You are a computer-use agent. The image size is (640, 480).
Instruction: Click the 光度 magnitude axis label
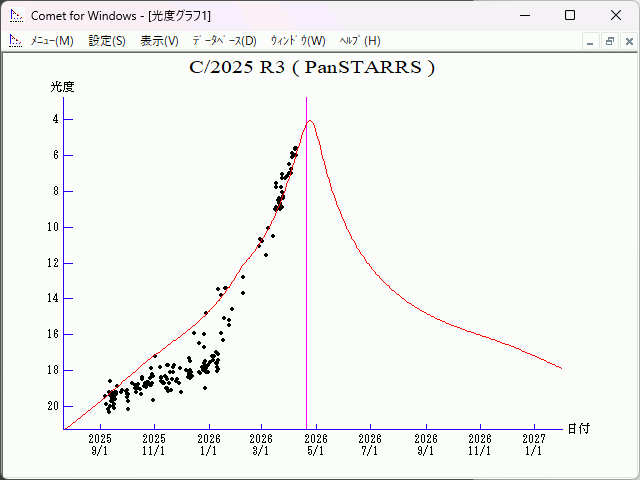coord(63,87)
